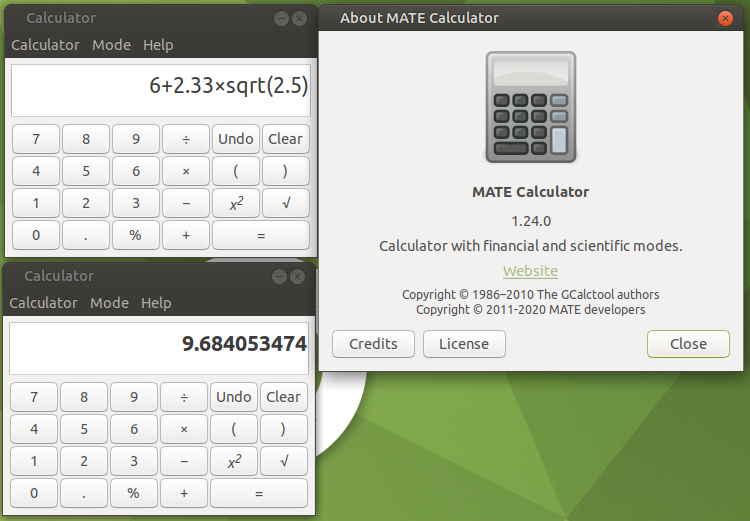Click the 7 key in the bottom calculator
The width and height of the screenshot is (750, 521).
point(34,397)
